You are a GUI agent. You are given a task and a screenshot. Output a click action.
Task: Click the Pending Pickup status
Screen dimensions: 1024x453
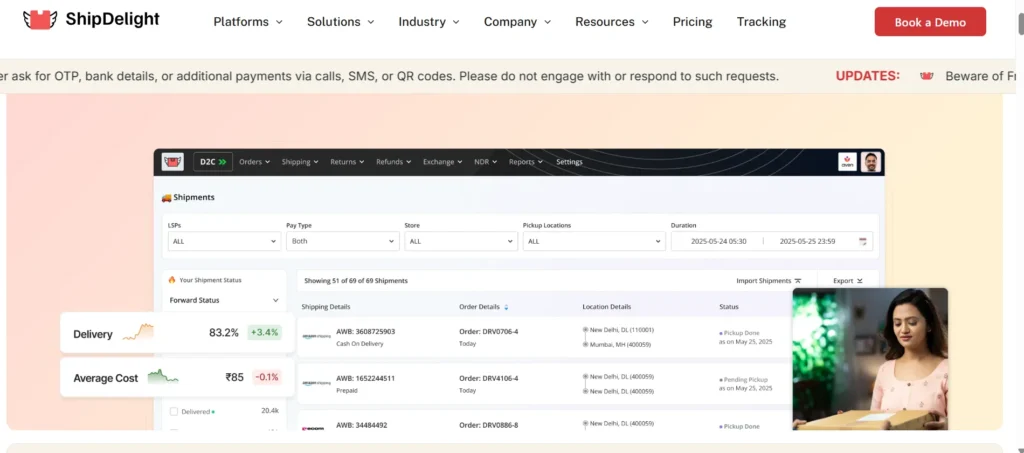click(745, 379)
